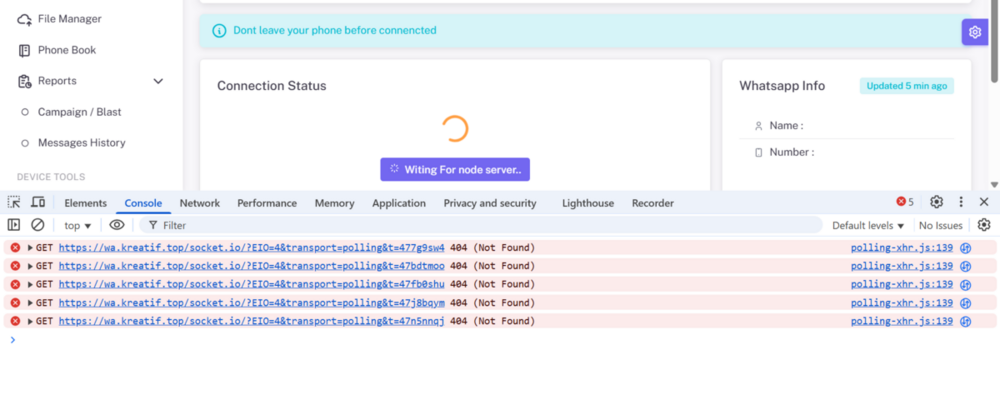Open the socket.io URL ending 477g9sw4
The width and height of the screenshot is (1000, 405).
pos(251,247)
